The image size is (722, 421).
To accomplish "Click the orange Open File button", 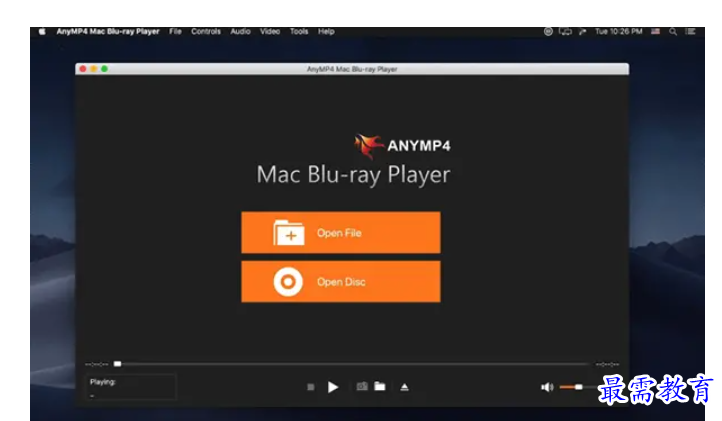I will (341, 233).
